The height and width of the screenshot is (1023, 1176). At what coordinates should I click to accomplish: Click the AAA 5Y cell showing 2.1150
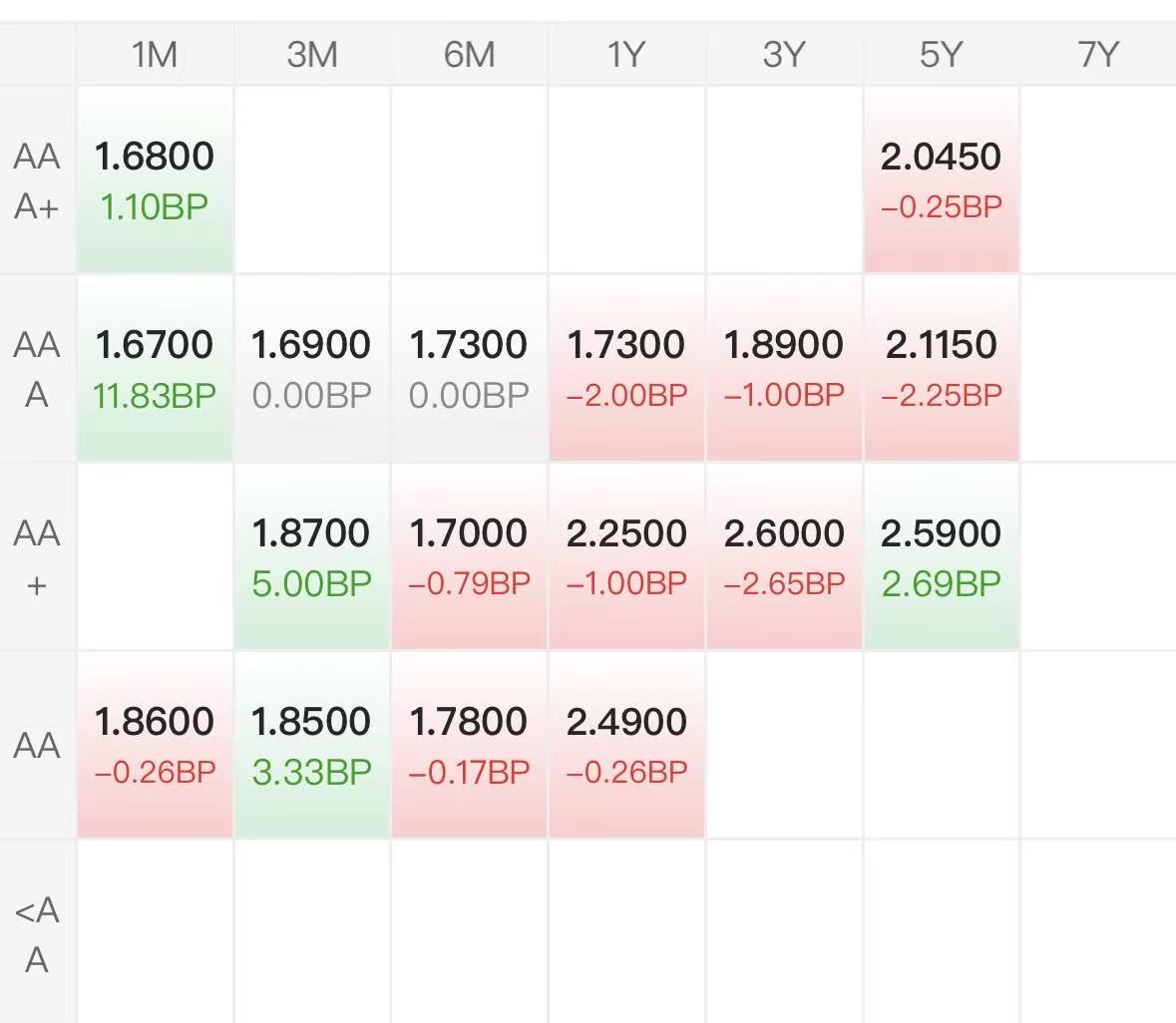click(x=941, y=369)
